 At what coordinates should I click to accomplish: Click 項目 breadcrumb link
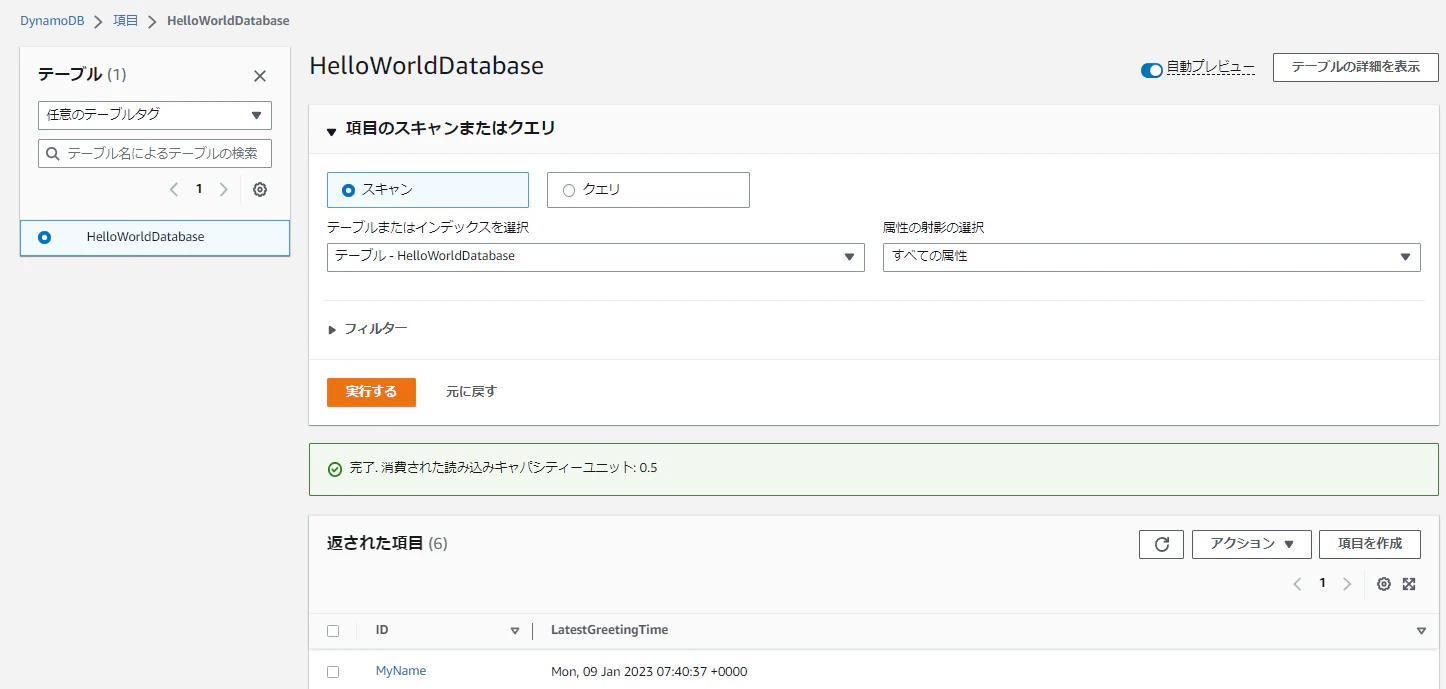(x=126, y=21)
